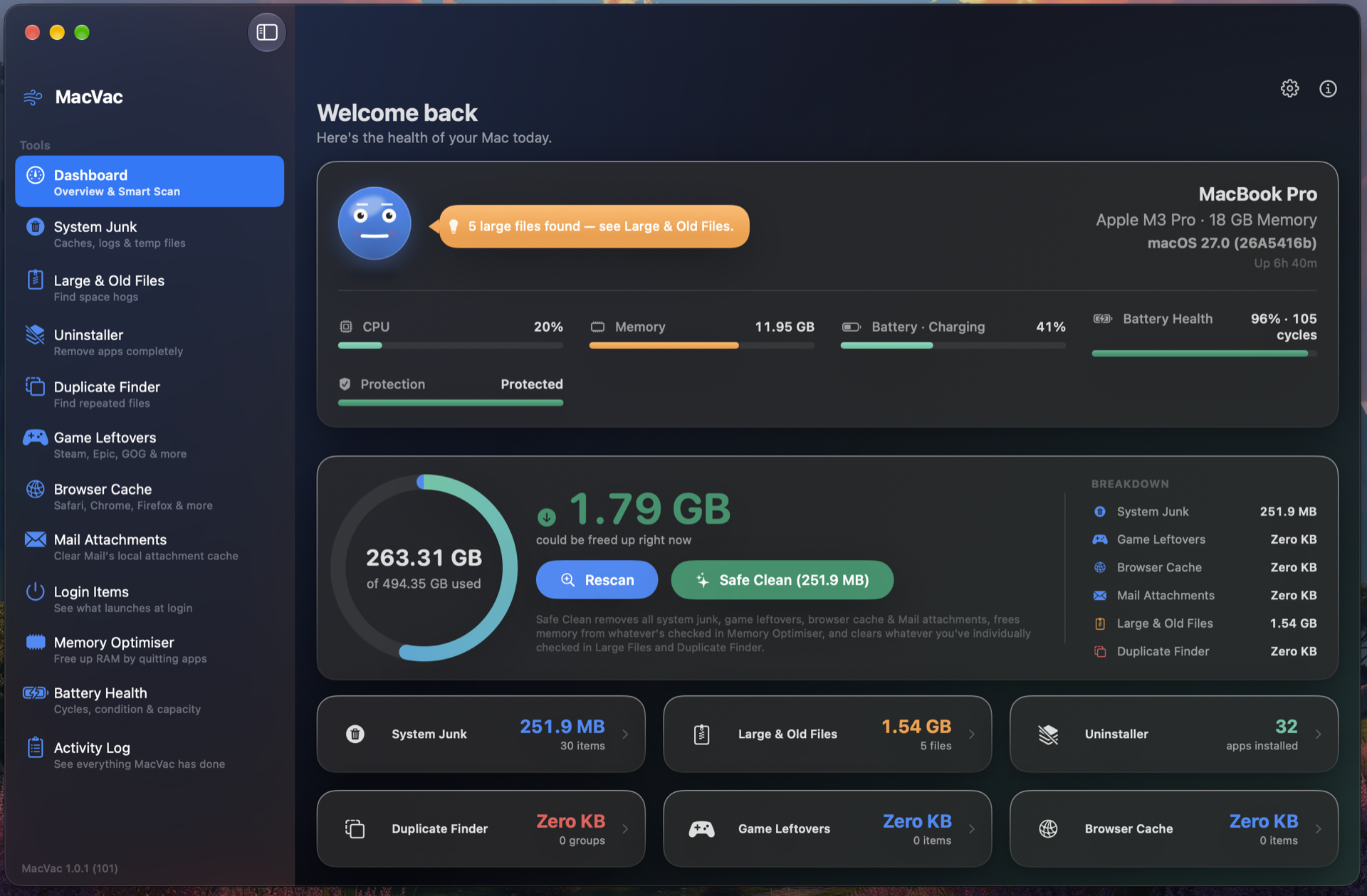Click the disk usage ring showing 263.31 GB
1367x896 pixels.
point(424,568)
